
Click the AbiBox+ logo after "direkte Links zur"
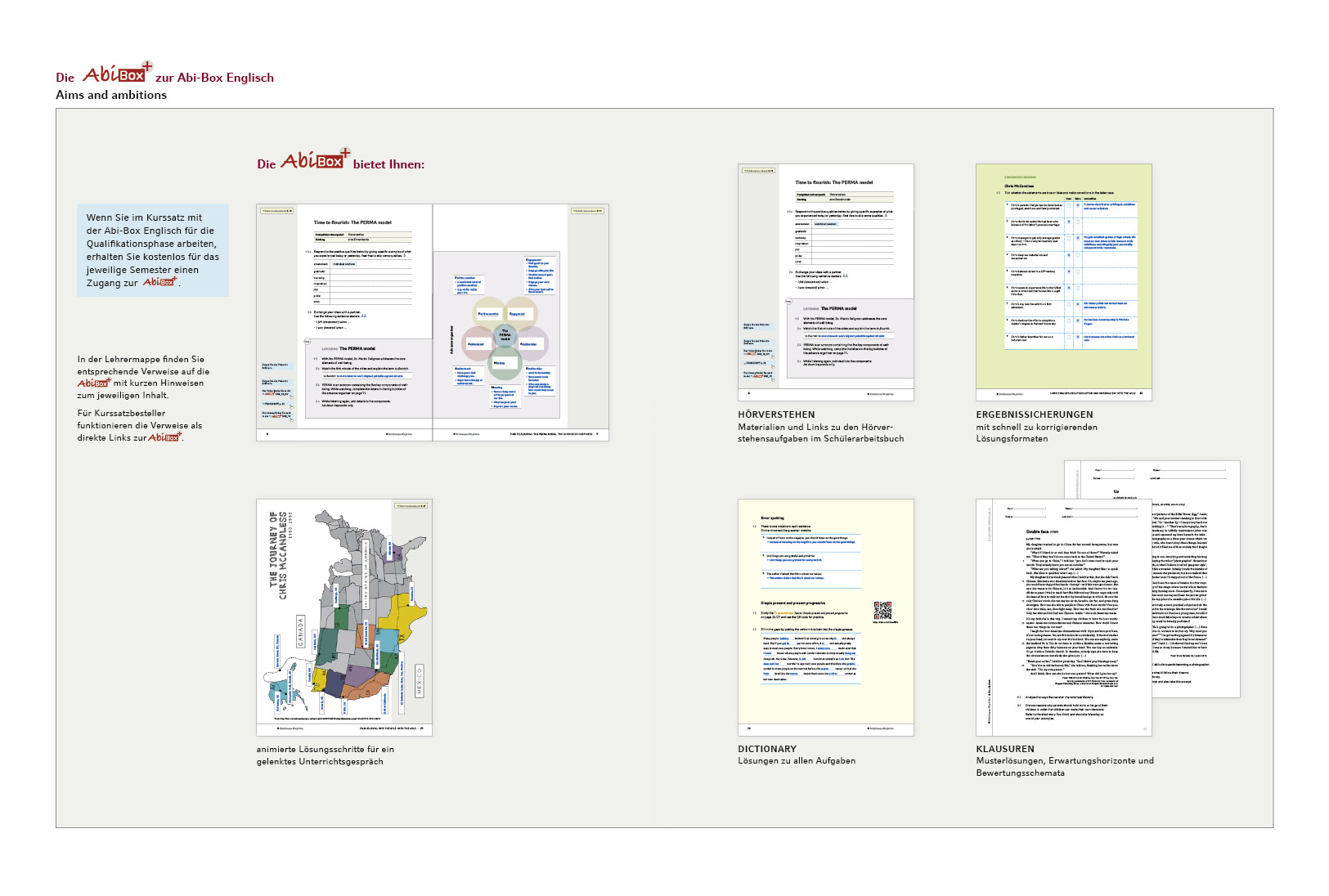(164, 437)
